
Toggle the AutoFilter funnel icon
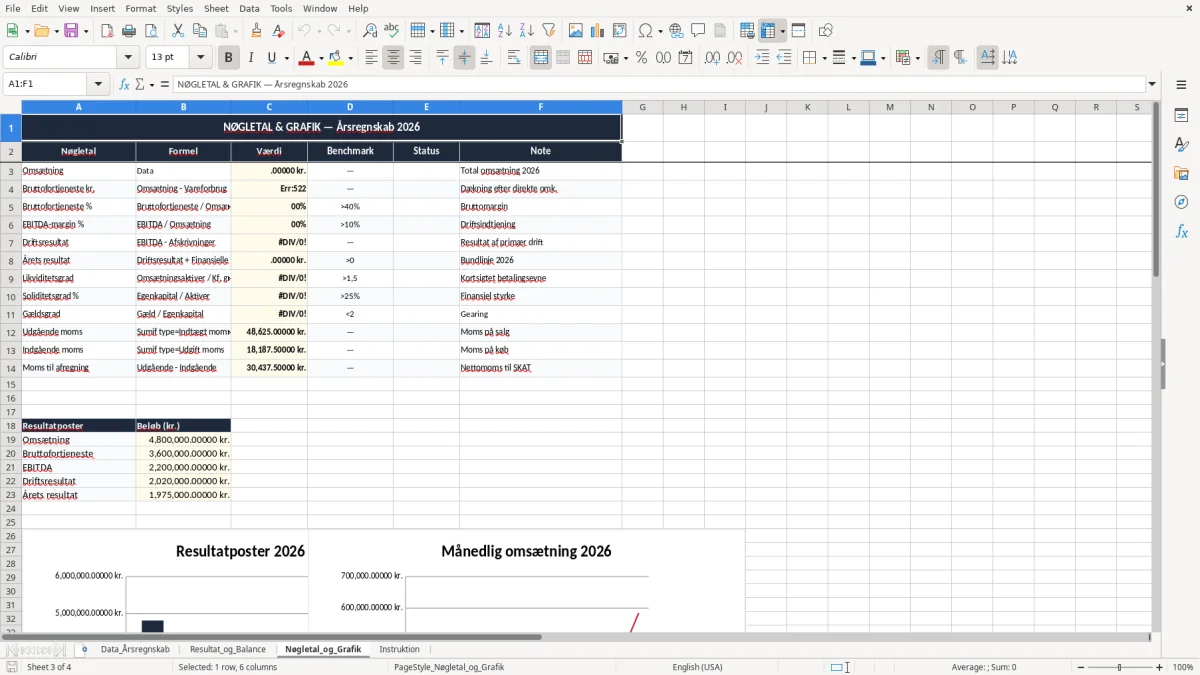point(549,31)
